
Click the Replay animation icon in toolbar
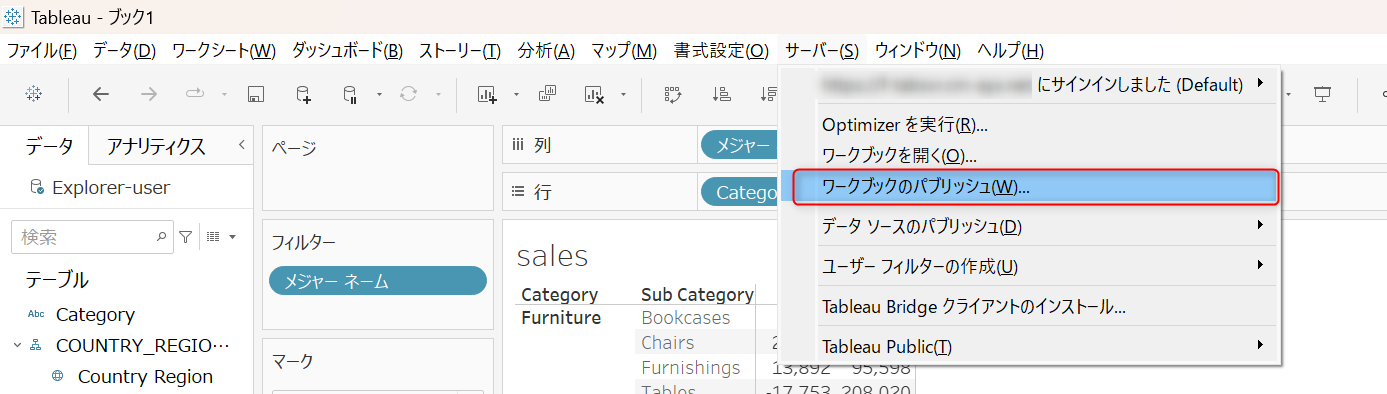point(195,94)
